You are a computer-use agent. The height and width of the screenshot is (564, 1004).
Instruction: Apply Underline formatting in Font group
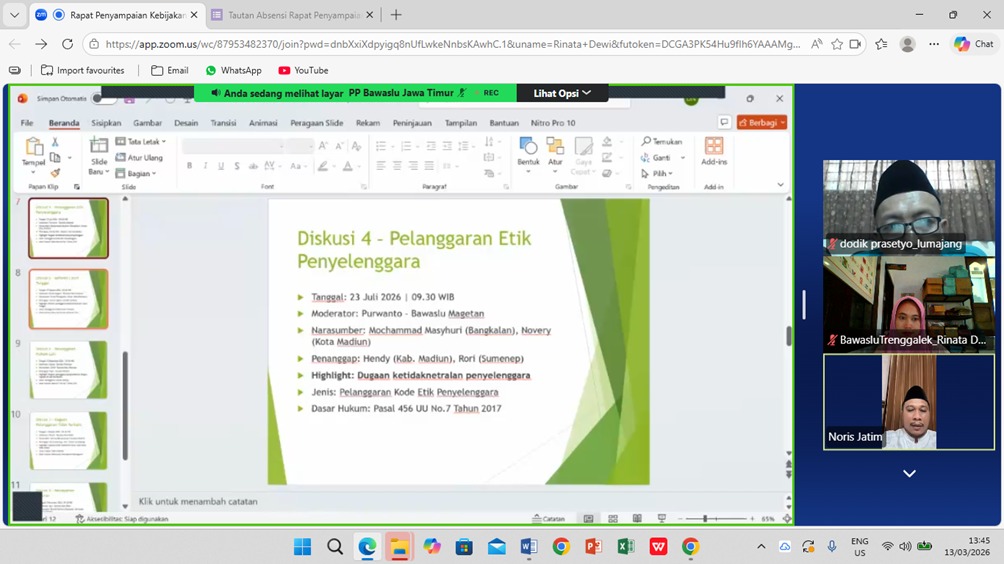(221, 166)
